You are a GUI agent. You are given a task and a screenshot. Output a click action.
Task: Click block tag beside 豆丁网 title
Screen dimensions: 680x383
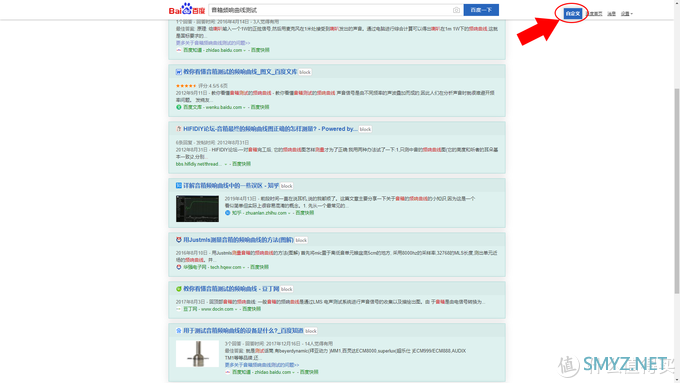(x=286, y=289)
